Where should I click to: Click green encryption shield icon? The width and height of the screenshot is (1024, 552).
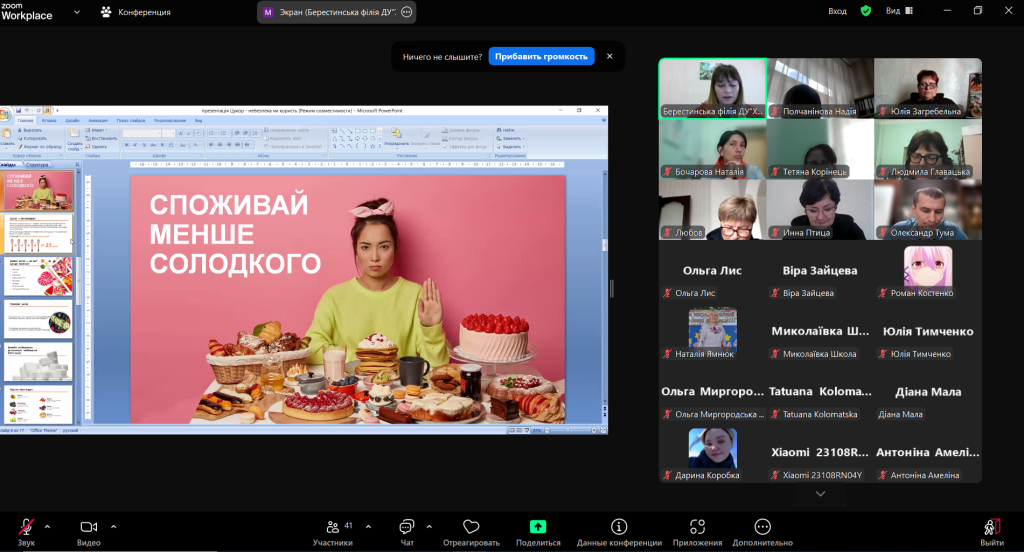(x=866, y=10)
